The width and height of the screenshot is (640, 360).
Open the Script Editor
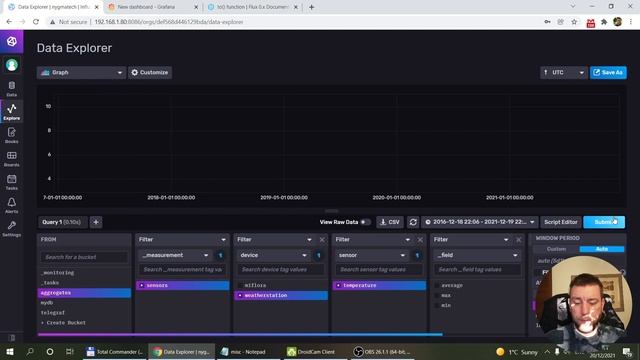(560, 222)
